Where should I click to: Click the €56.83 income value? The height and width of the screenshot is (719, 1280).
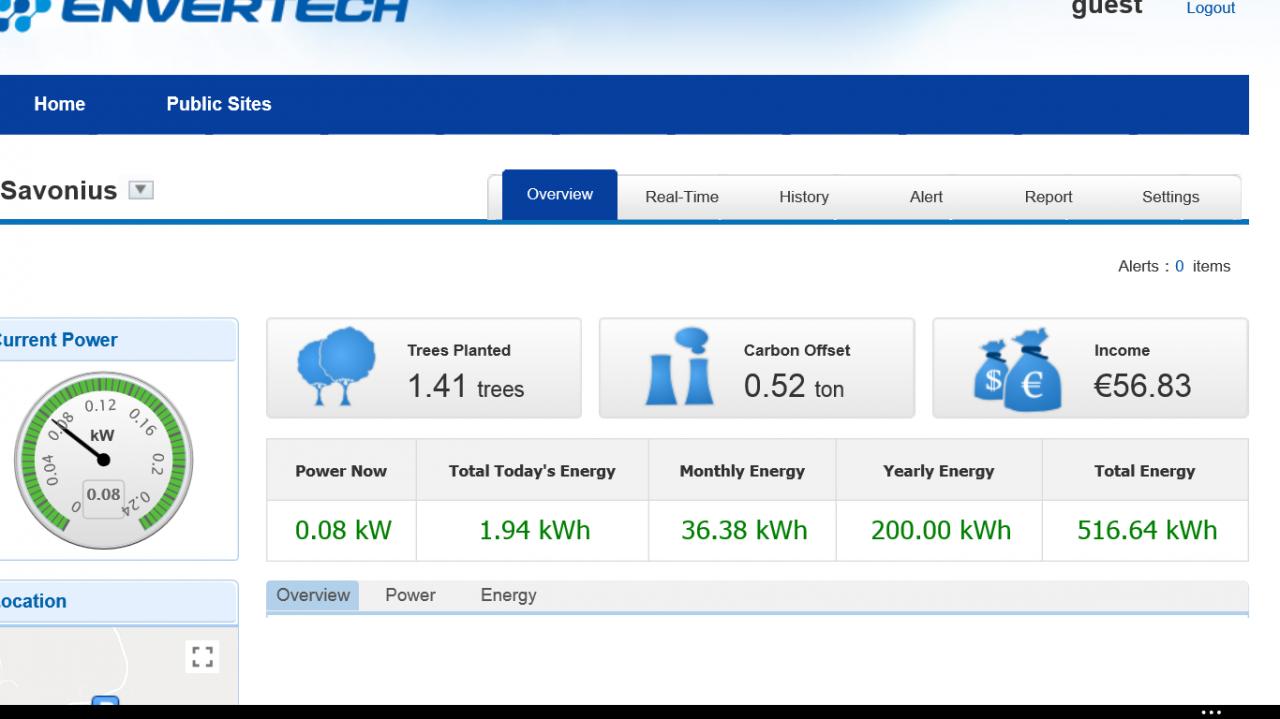1143,386
